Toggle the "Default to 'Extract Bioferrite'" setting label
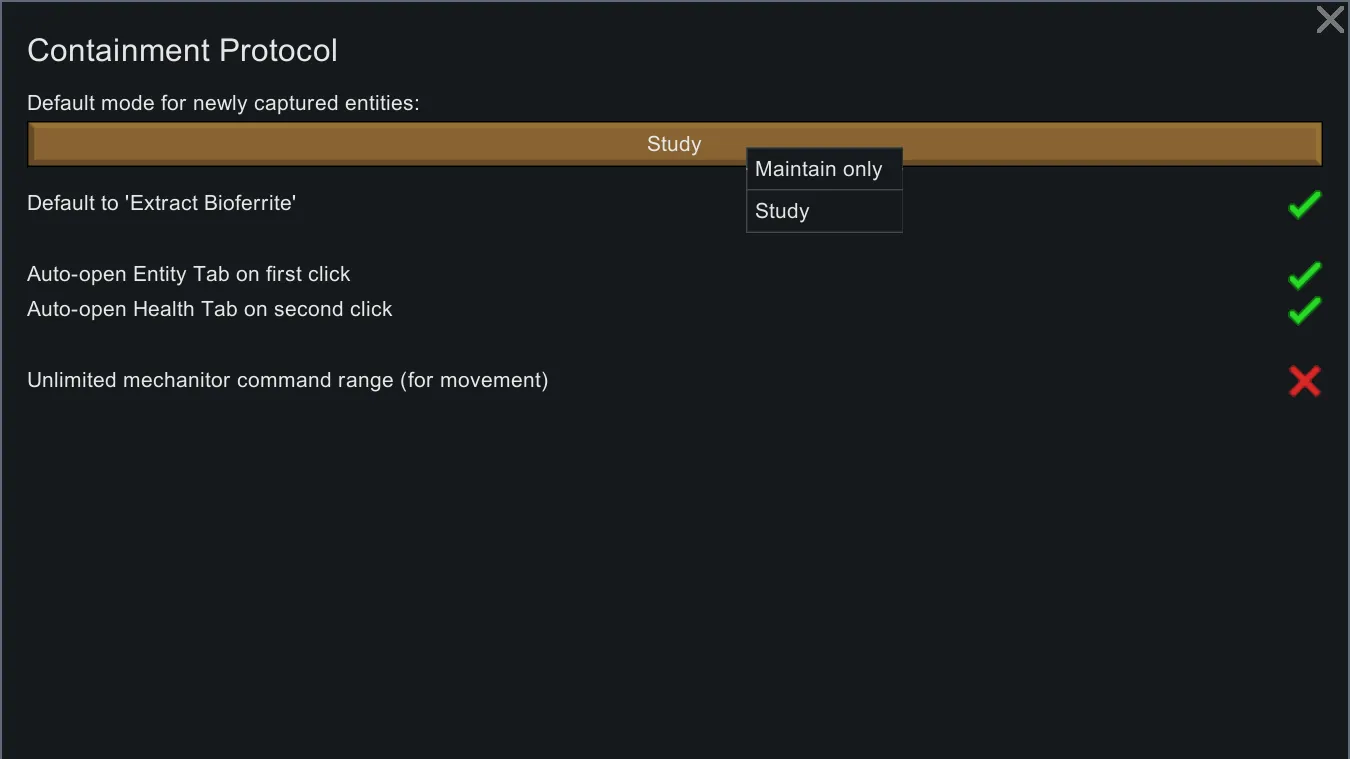 (161, 203)
